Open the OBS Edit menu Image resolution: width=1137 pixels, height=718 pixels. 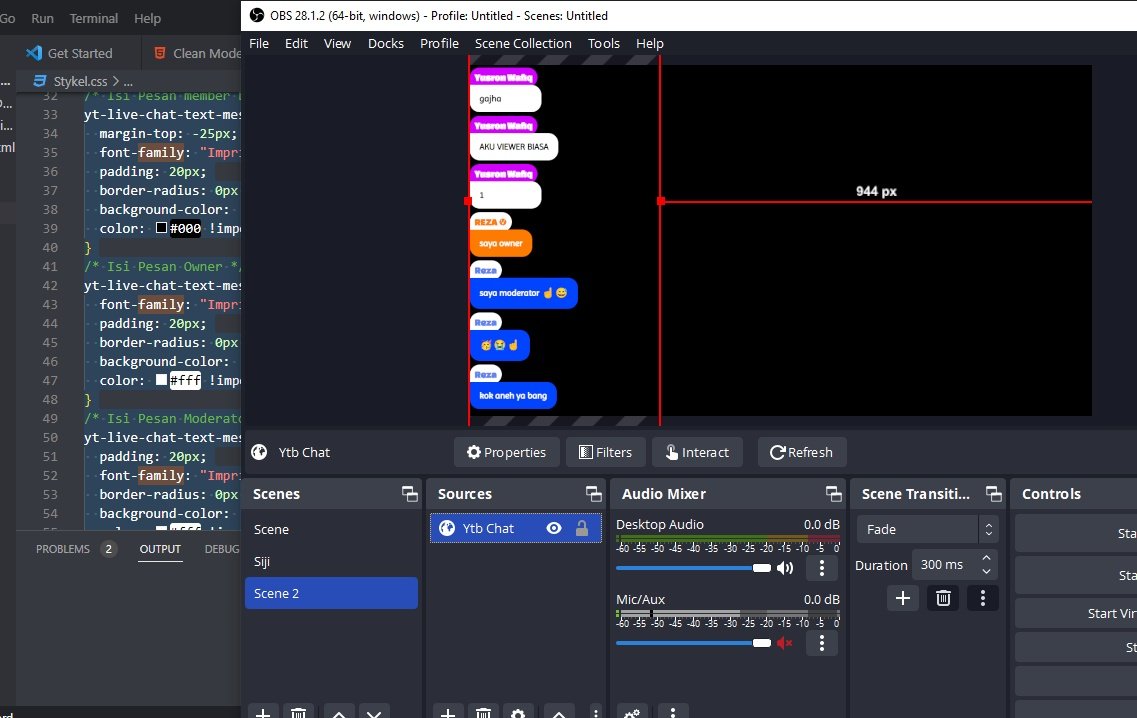click(296, 44)
